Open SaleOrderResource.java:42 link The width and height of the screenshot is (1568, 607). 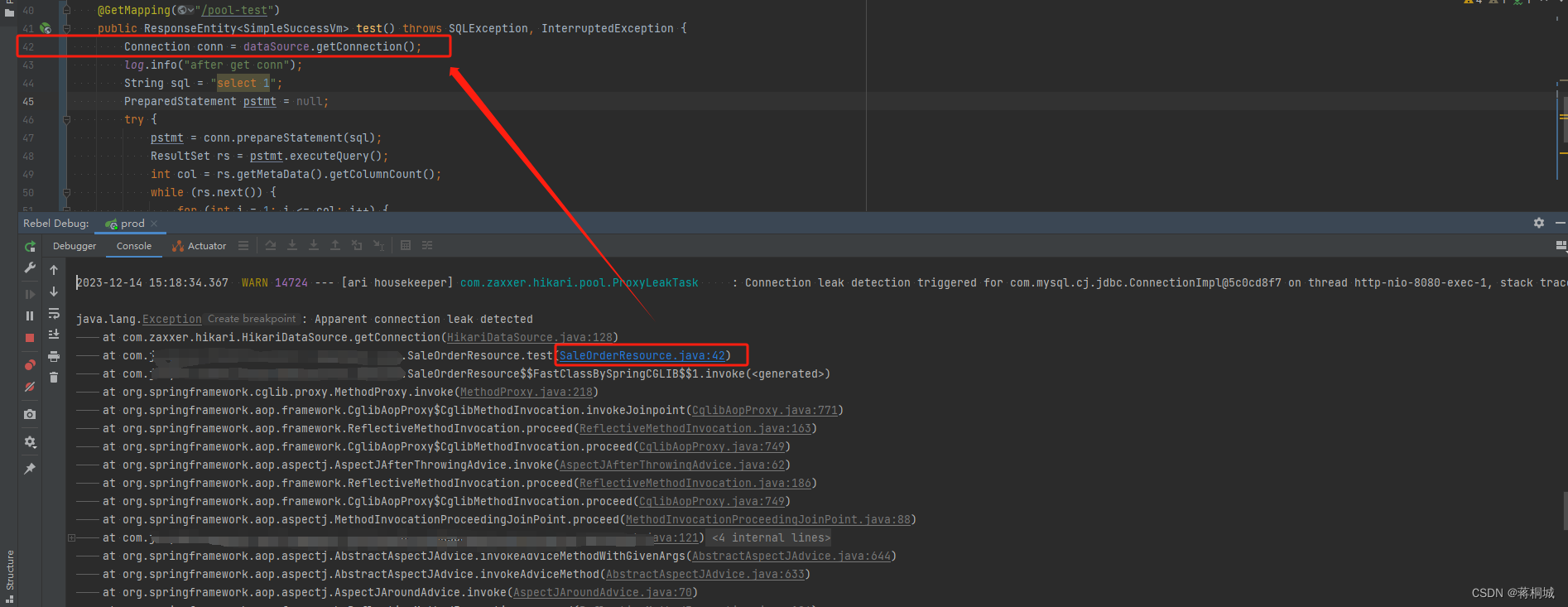[642, 355]
